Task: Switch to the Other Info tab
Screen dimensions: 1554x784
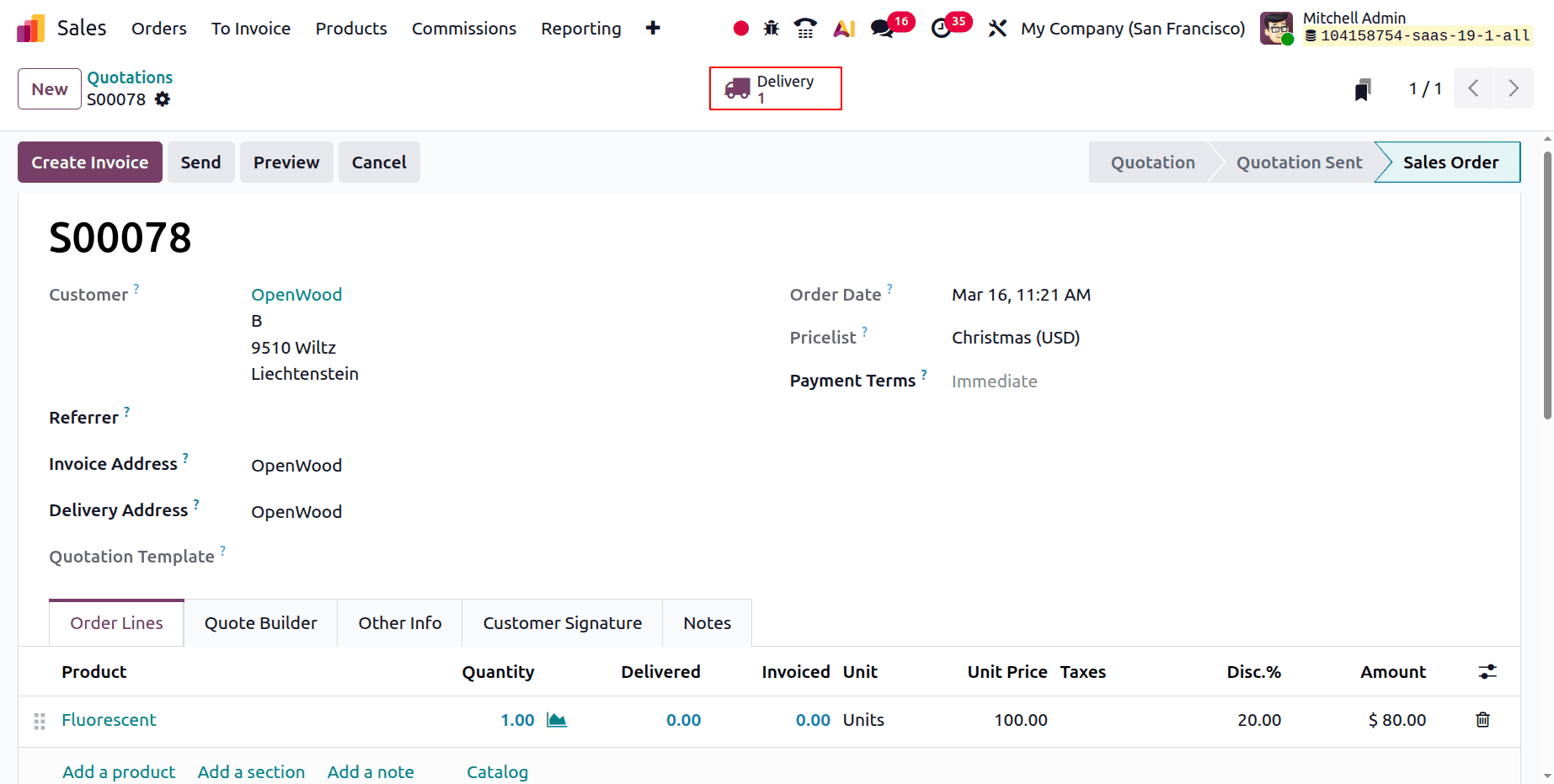Action: [399, 622]
